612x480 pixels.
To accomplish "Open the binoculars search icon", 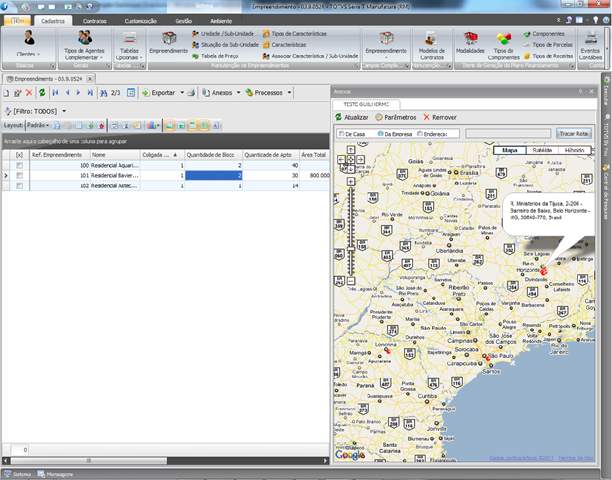I will coord(103,93).
